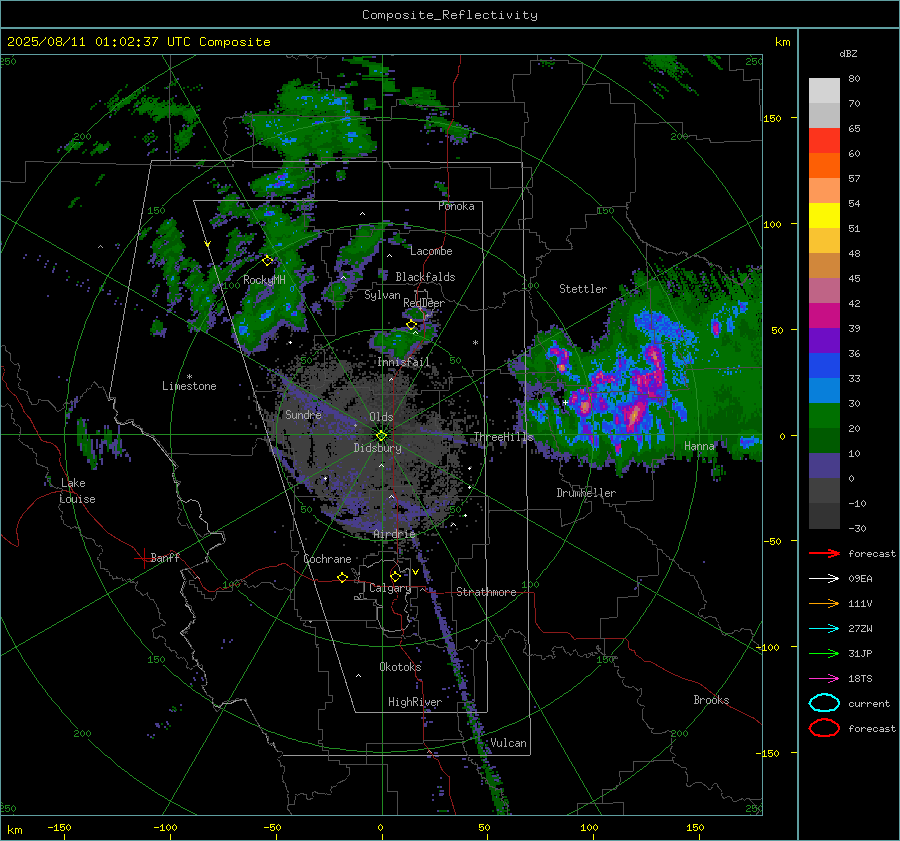Click the dBZ legend heading
This screenshot has width=900, height=841.
(848, 54)
